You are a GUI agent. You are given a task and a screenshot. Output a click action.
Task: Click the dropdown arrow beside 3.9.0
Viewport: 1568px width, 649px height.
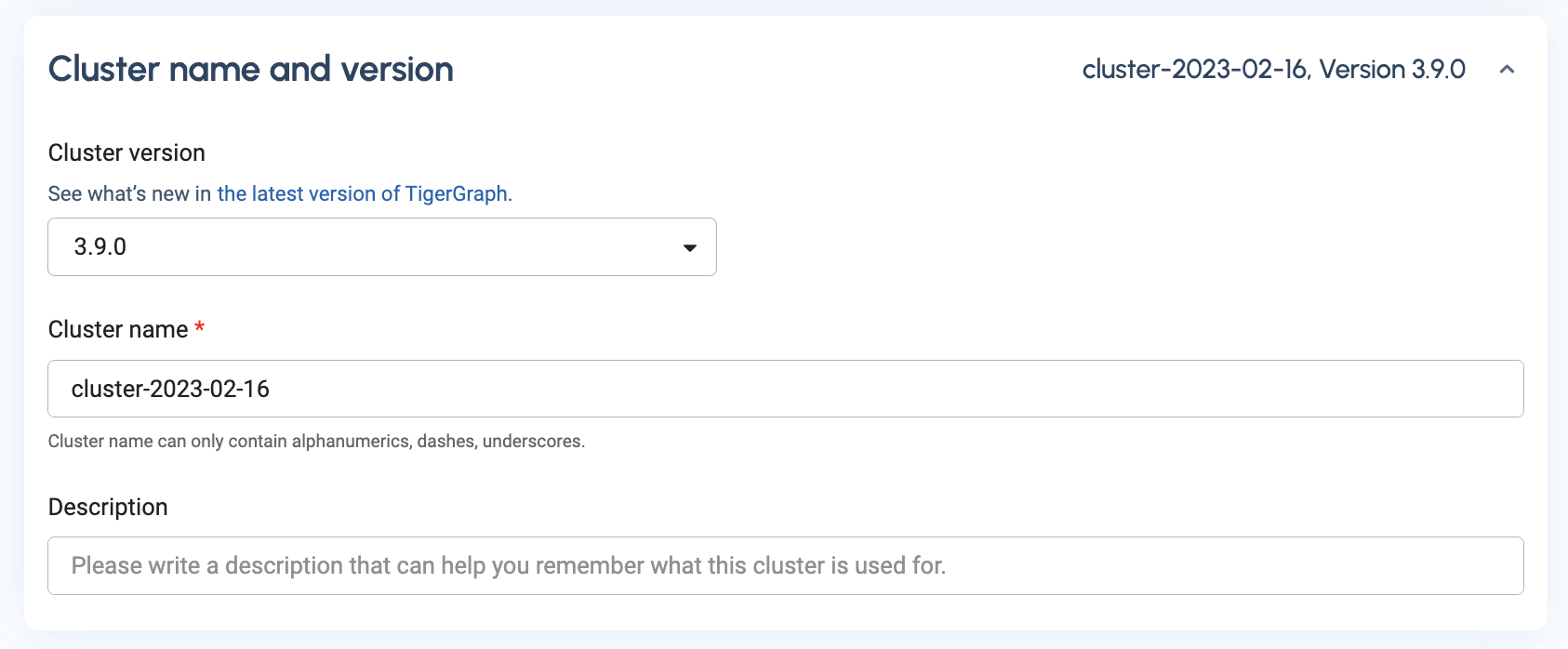(689, 246)
